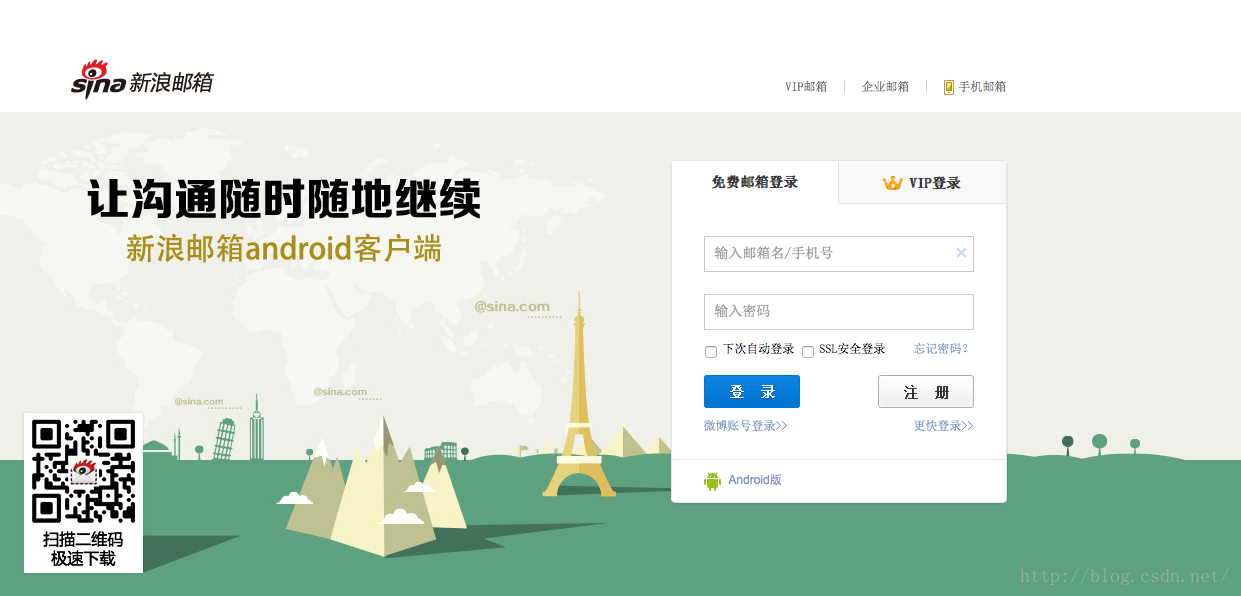The image size is (1241, 596).
Task: Open 手机邮箱 link in header
Action: tap(982, 87)
